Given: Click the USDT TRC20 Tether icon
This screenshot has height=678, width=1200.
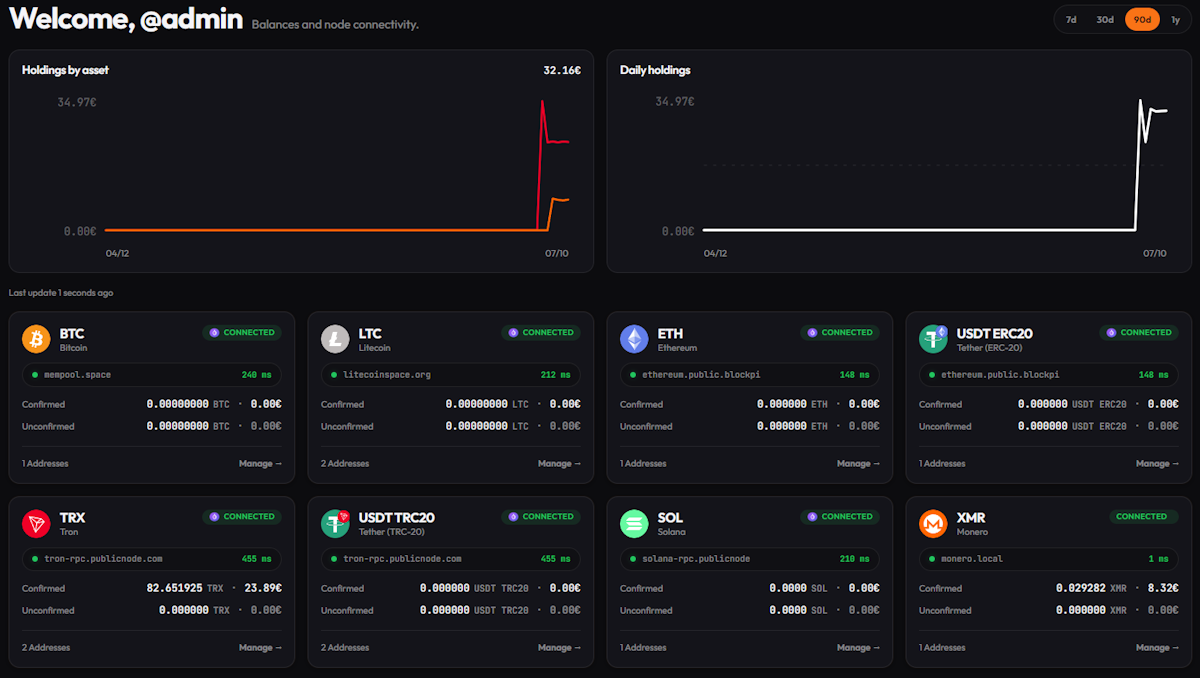Looking at the screenshot, I should [x=335, y=523].
